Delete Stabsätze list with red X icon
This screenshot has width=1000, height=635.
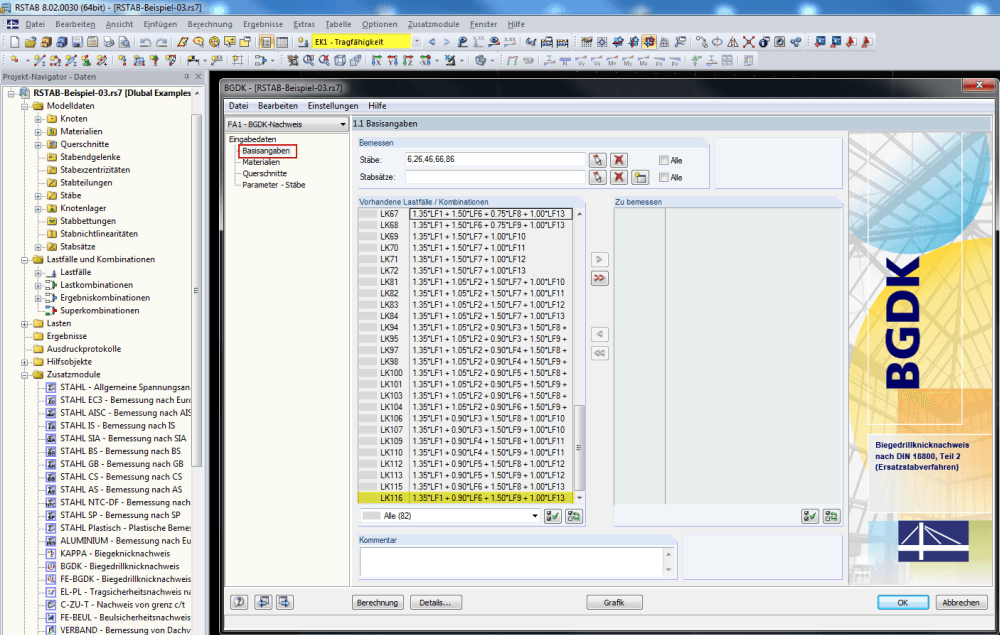click(619, 177)
